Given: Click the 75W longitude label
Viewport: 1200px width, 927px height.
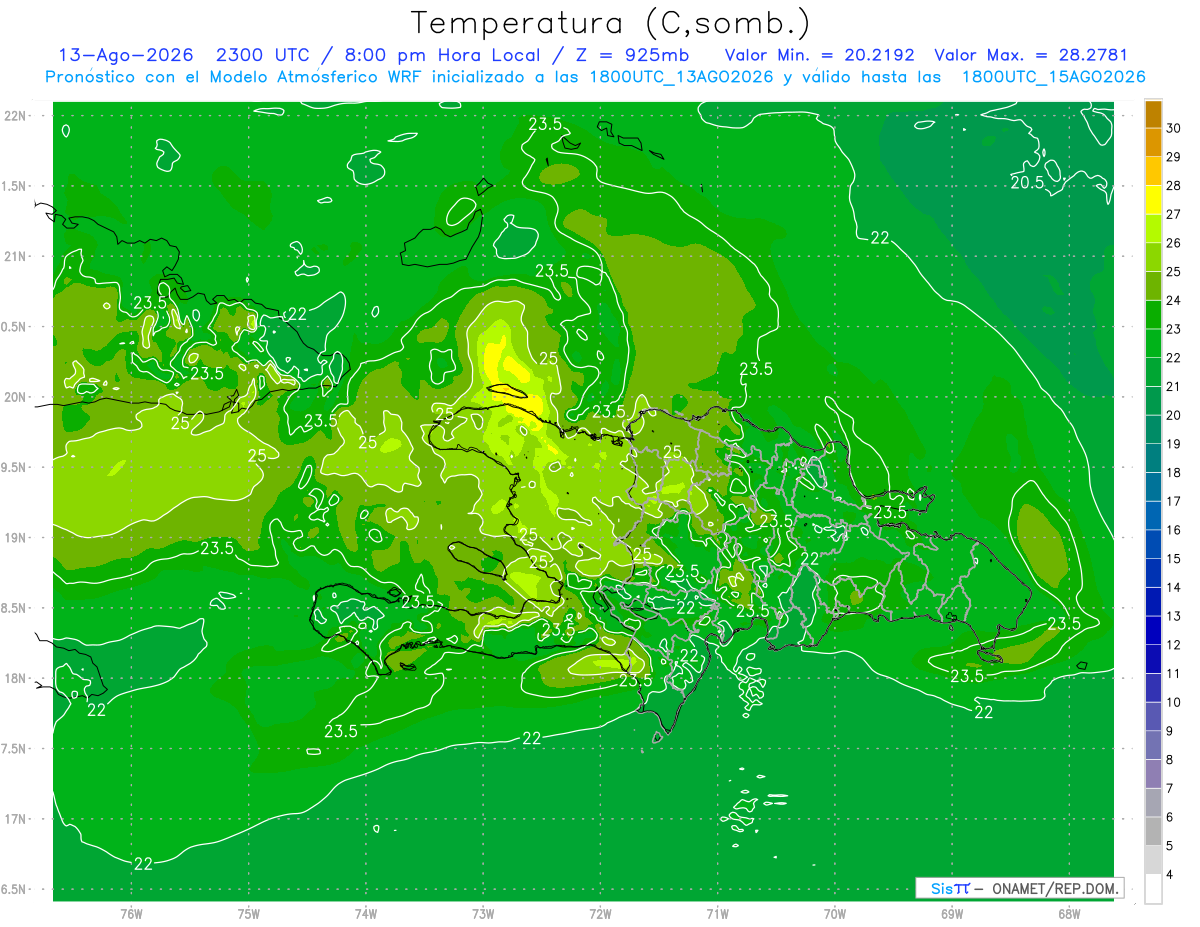Looking at the screenshot, I should click(248, 913).
